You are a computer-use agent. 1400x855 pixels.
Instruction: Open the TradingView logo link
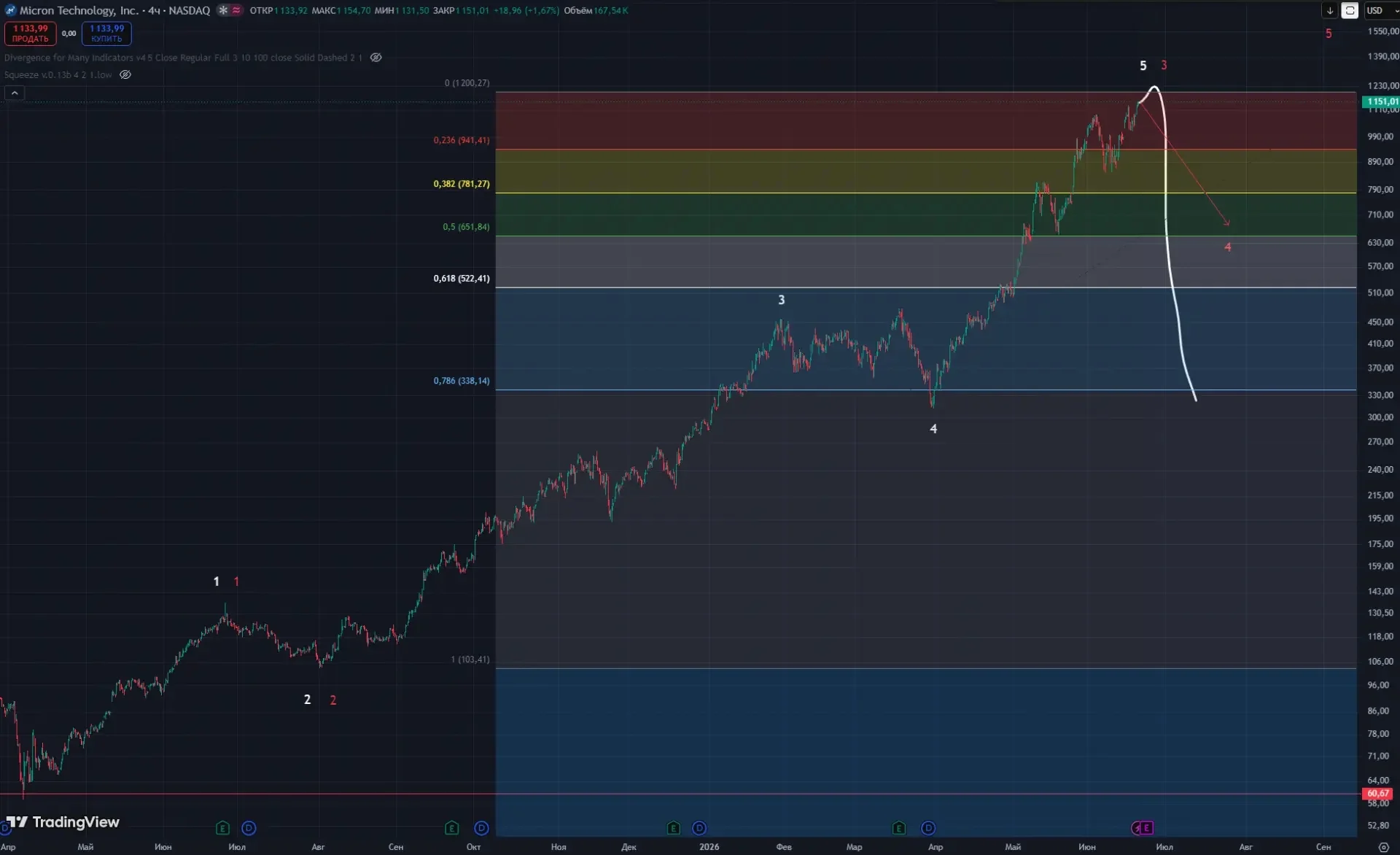tap(63, 822)
